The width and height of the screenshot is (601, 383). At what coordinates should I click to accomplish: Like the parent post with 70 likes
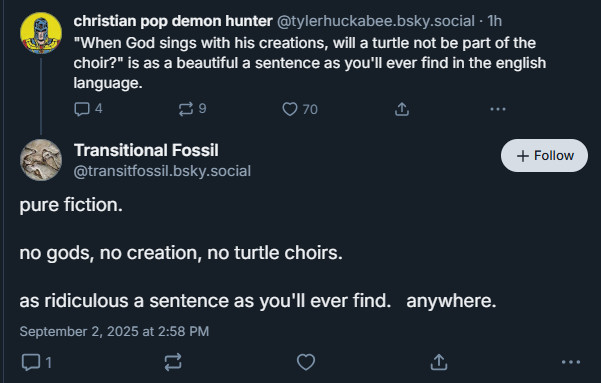tap(300, 109)
